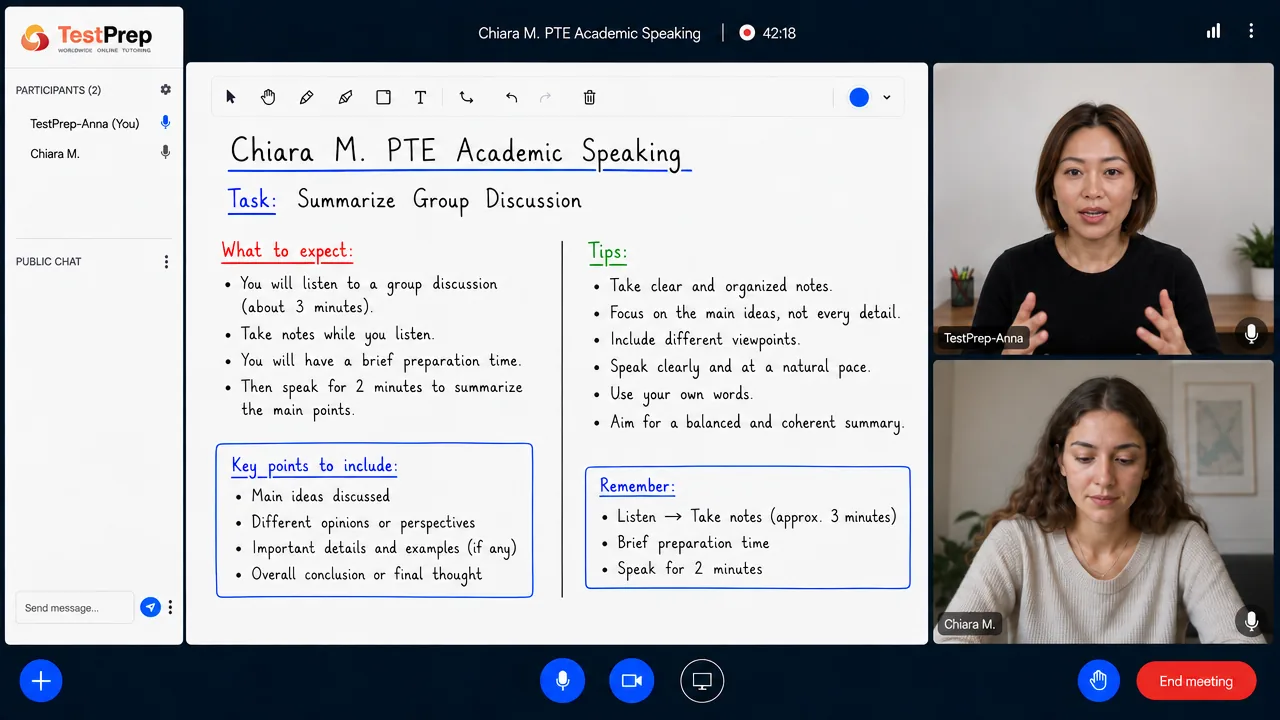Click the PUBLIC CHAT header label
This screenshot has width=1280, height=720.
click(x=49, y=262)
